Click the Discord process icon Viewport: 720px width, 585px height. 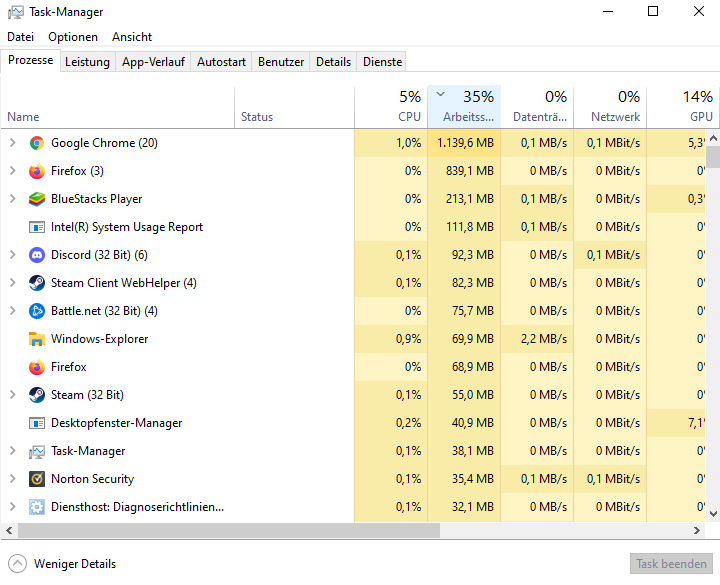37,255
